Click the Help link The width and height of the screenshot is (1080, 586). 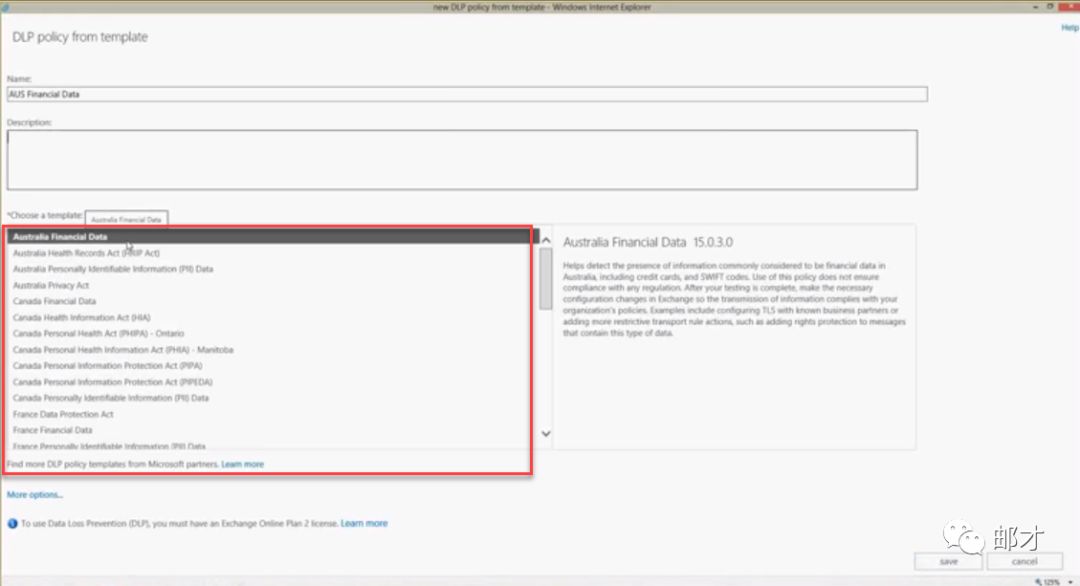point(1069,28)
